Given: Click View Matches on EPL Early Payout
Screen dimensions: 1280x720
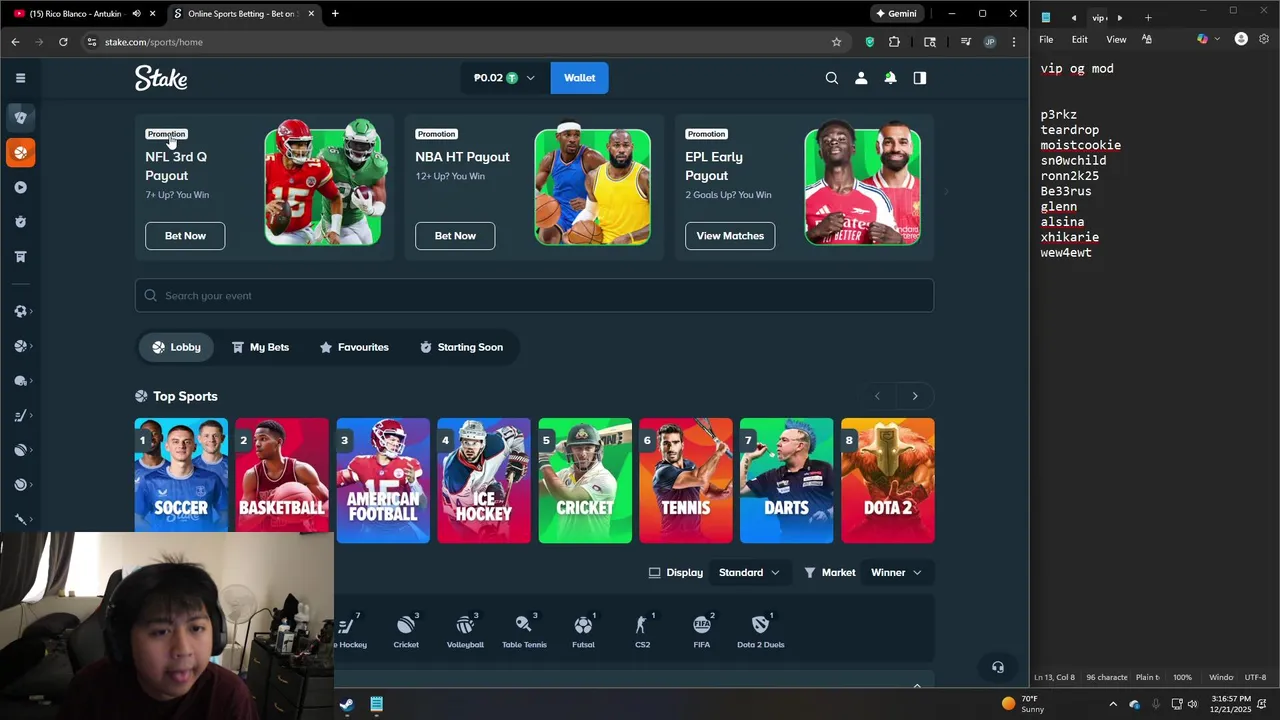Looking at the screenshot, I should pyautogui.click(x=730, y=236).
